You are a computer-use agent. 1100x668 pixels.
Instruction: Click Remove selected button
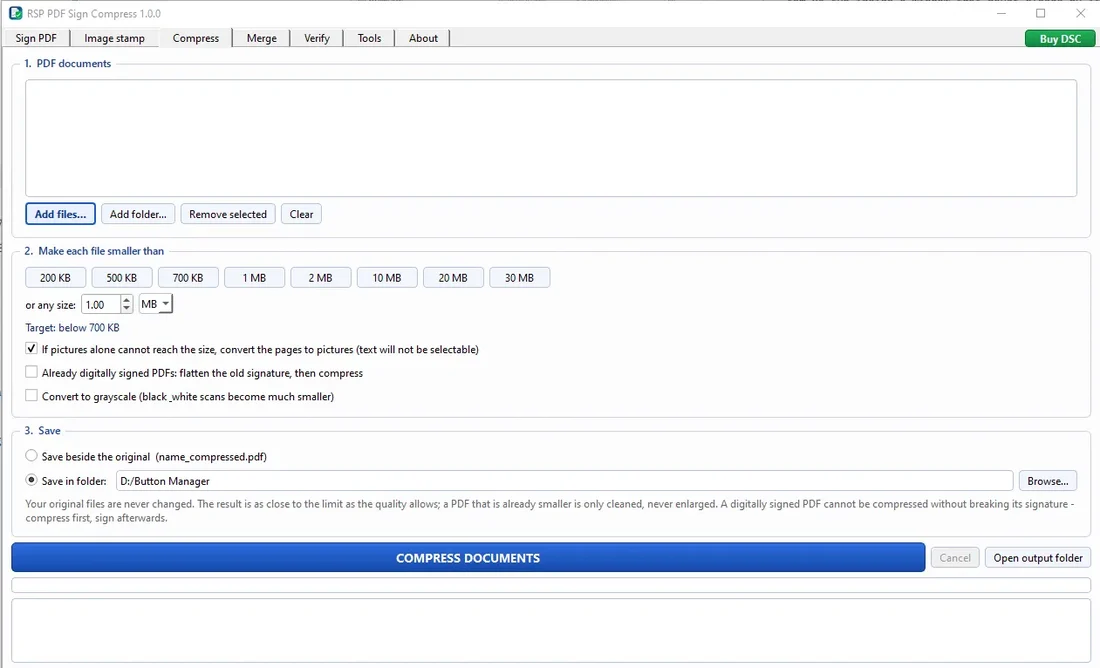pyautogui.click(x=228, y=214)
